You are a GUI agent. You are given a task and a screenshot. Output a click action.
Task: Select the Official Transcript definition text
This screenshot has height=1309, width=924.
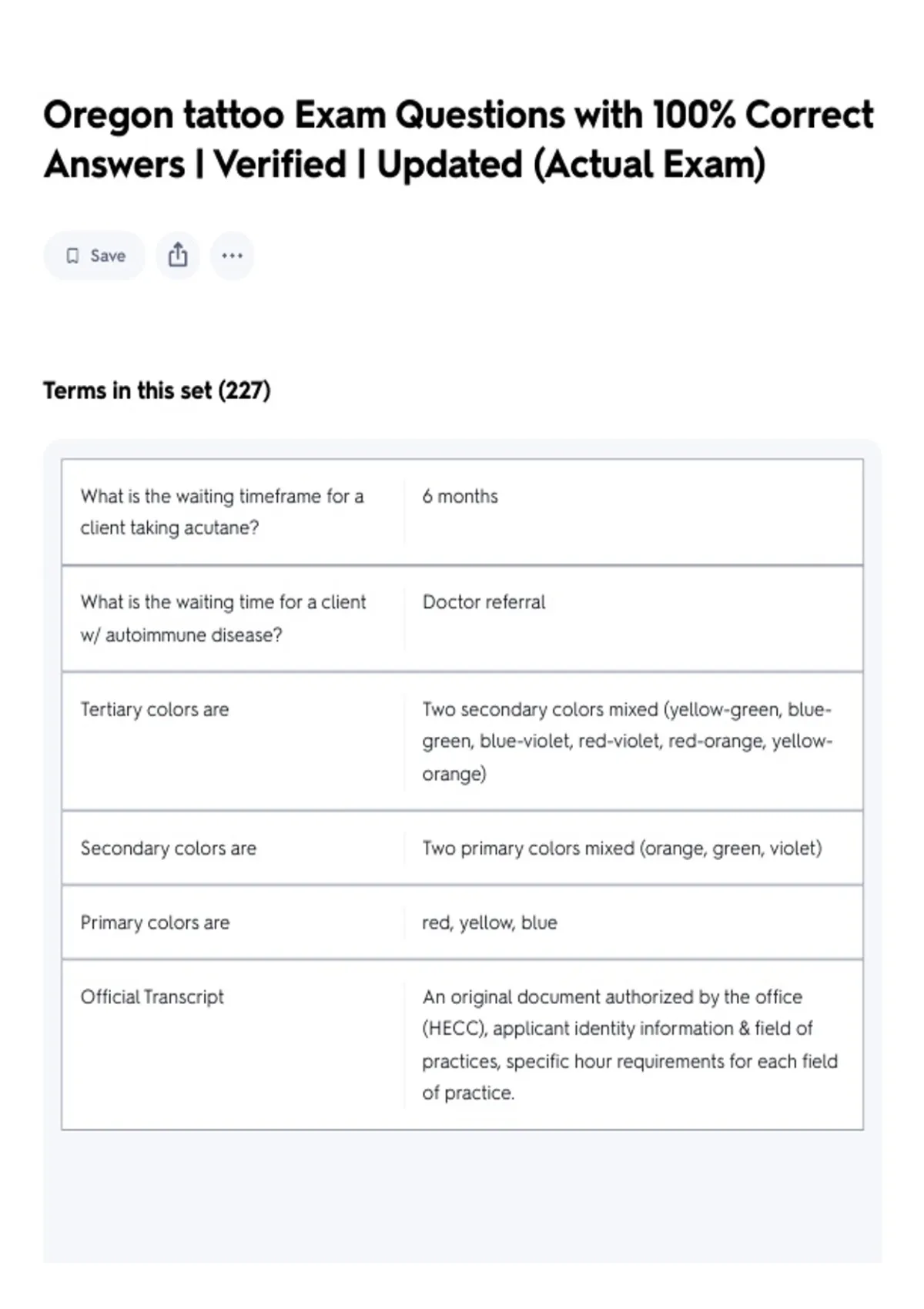point(630,1045)
